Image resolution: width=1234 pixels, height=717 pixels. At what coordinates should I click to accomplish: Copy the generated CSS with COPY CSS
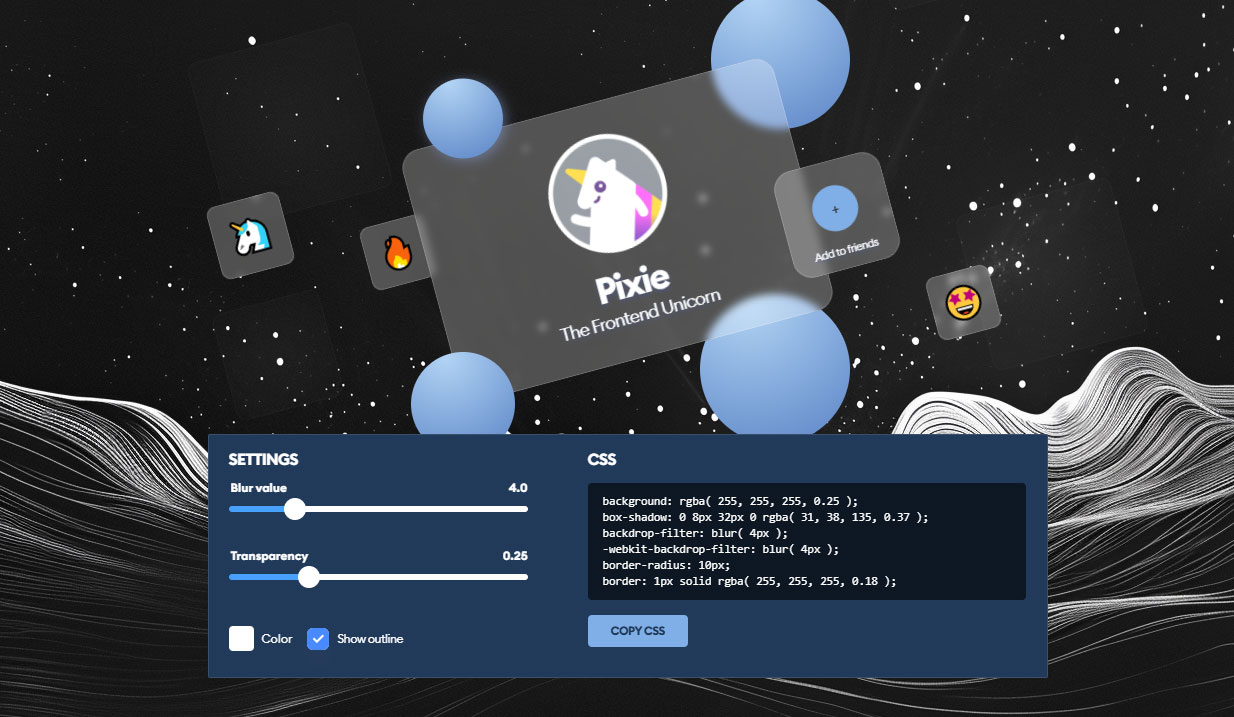click(638, 631)
